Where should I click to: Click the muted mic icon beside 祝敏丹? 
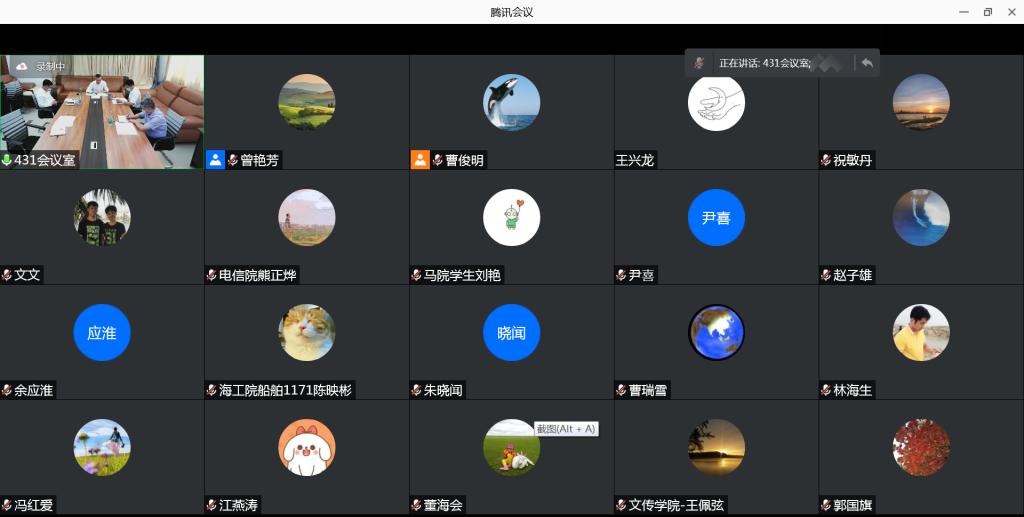pos(826,160)
